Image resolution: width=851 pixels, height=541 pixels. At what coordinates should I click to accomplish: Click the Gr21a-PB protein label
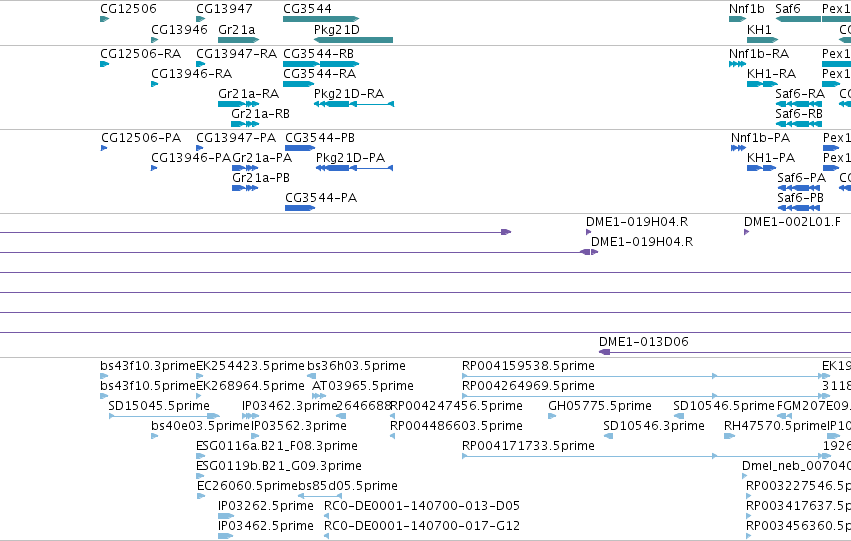[261, 178]
